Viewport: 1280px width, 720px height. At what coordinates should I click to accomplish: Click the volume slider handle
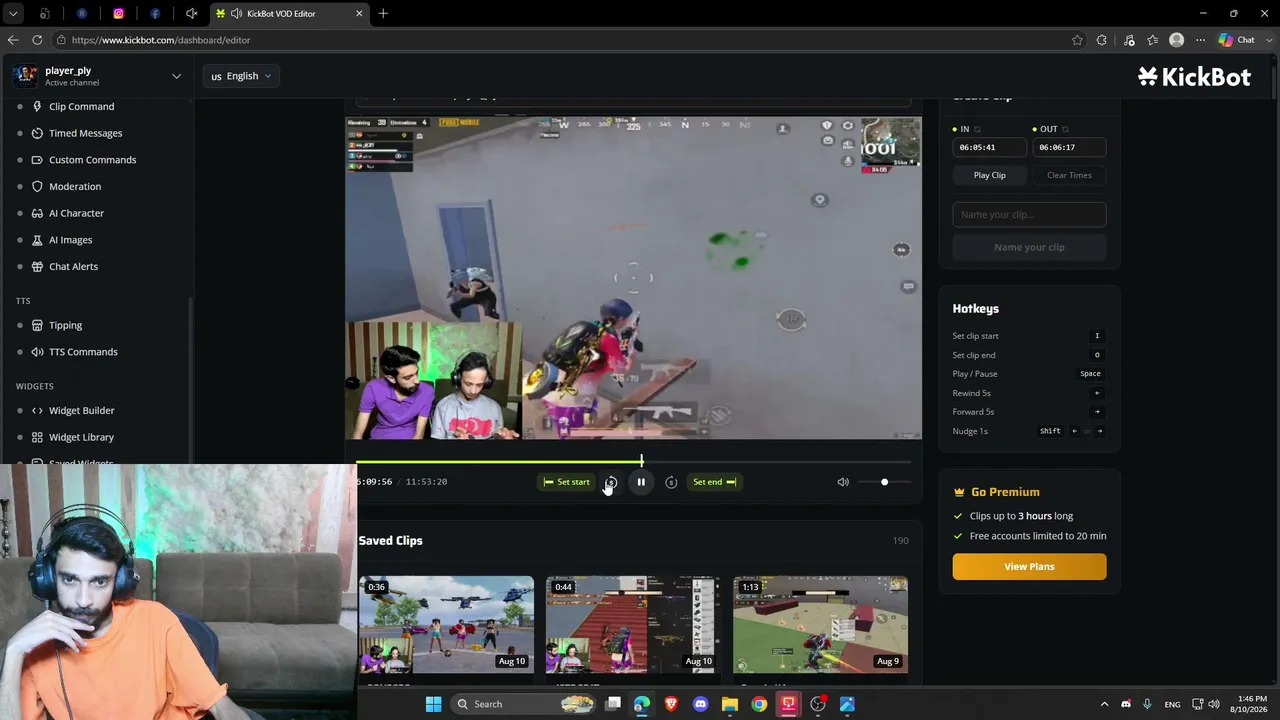tap(884, 482)
